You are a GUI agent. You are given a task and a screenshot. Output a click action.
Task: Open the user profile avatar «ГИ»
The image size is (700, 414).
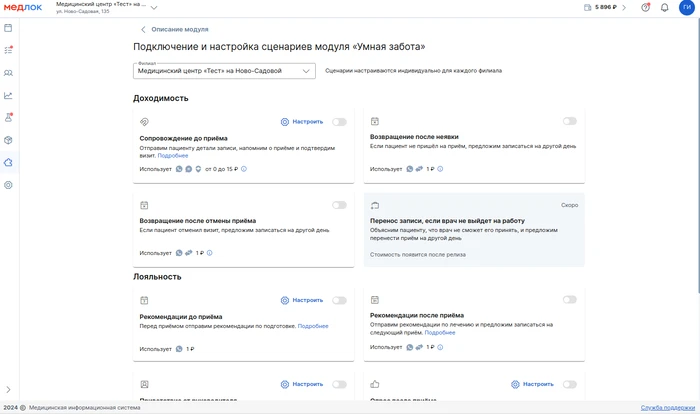coord(686,8)
